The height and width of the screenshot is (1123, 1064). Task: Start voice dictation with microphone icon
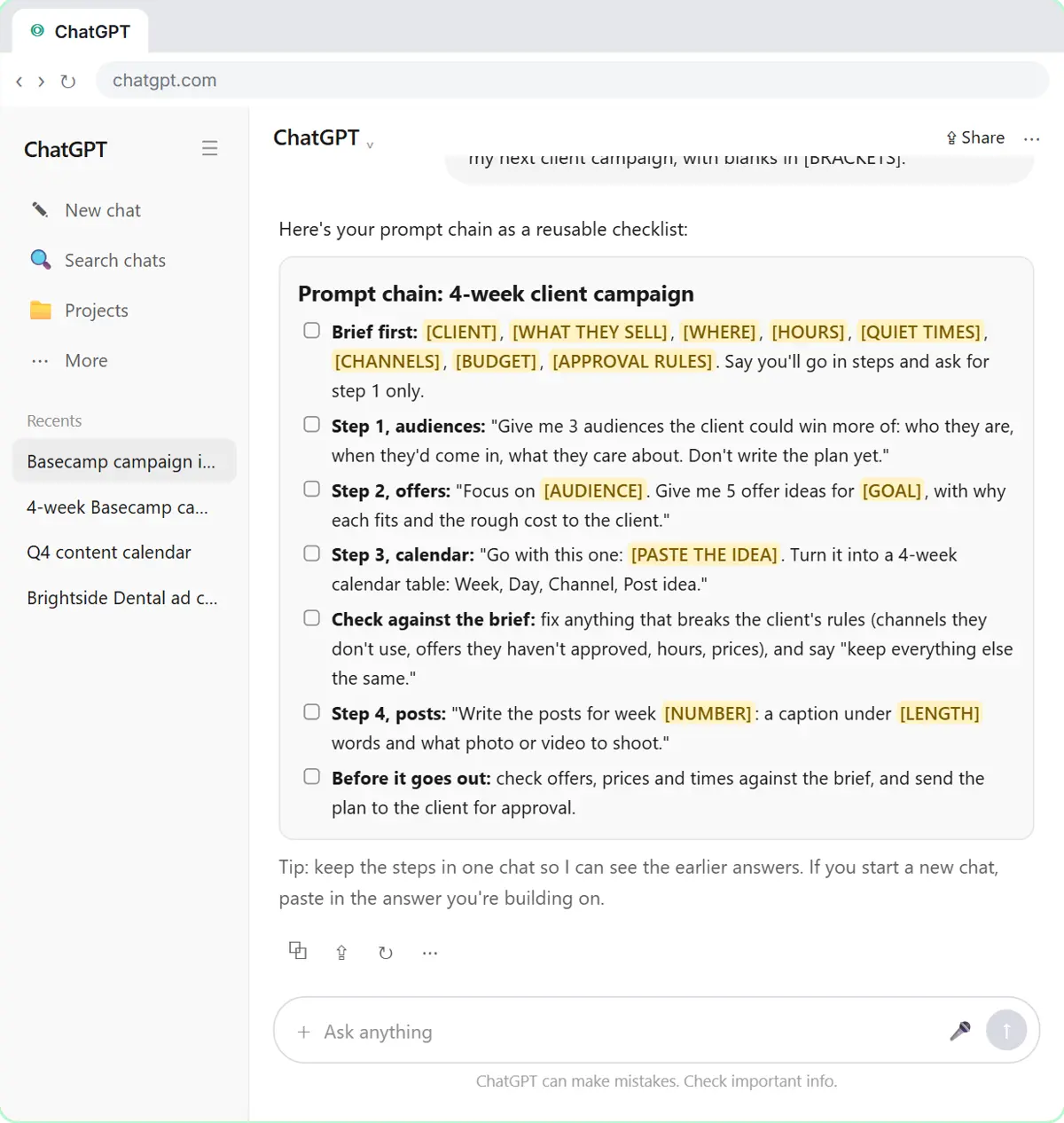tap(960, 1031)
